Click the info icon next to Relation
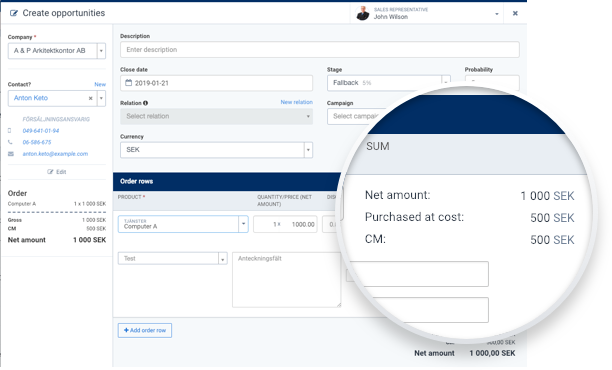The height and width of the screenshot is (370, 612). click(x=146, y=103)
